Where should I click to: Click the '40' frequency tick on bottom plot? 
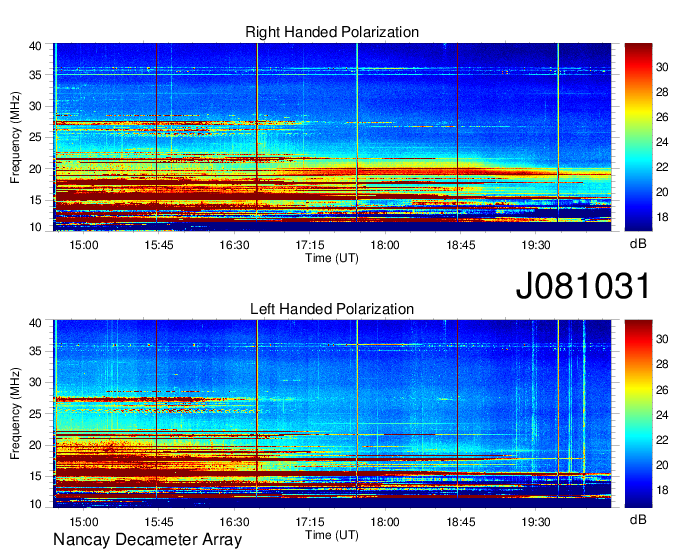[35, 323]
